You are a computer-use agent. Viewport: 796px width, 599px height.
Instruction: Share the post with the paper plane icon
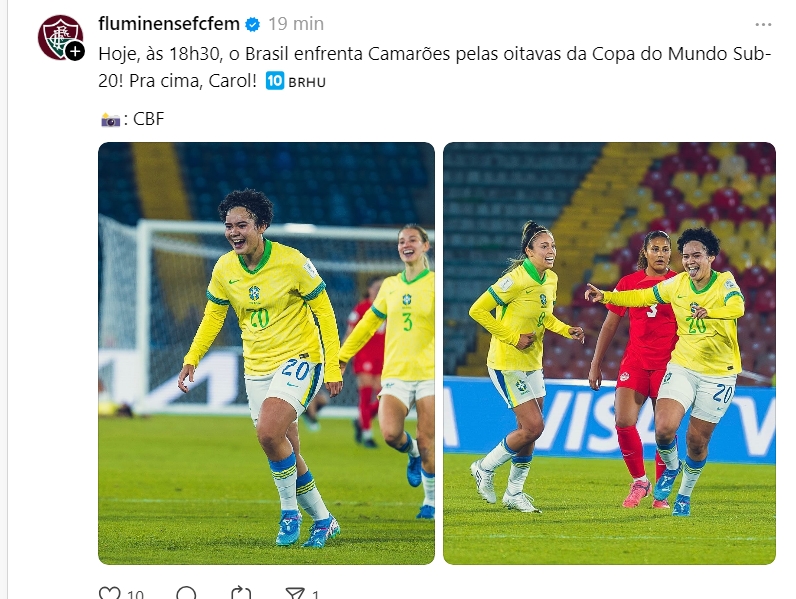tap(295, 593)
